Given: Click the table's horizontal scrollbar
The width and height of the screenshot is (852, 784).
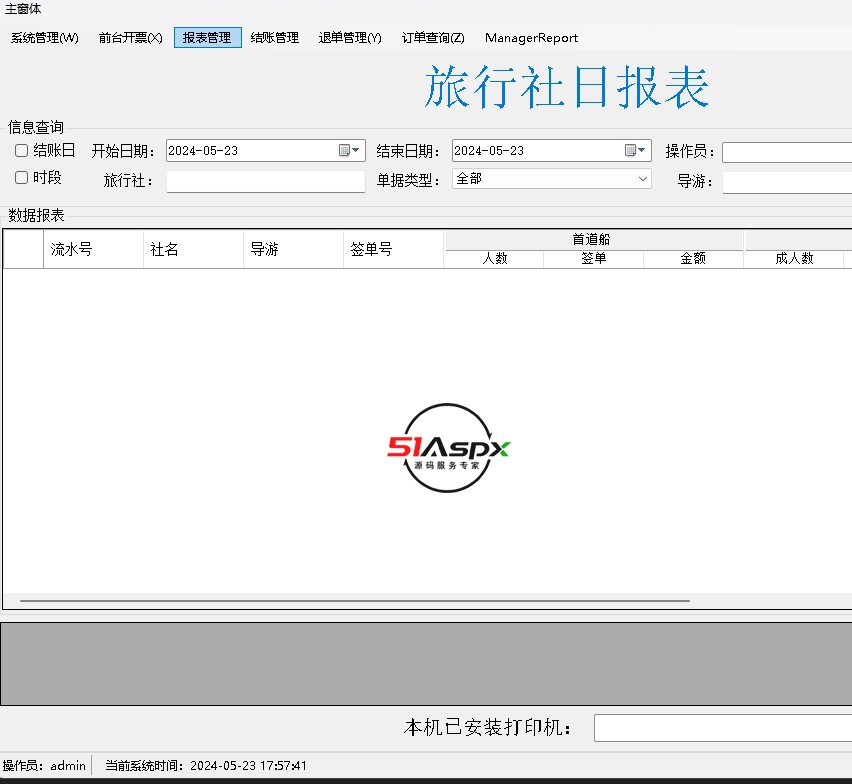Looking at the screenshot, I should 355,601.
